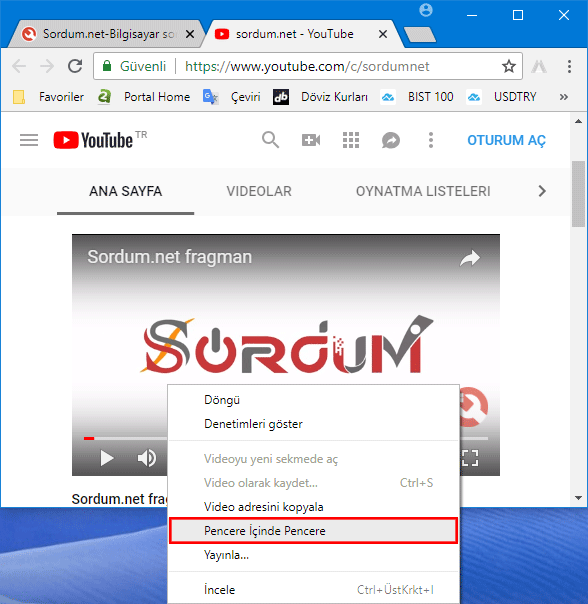This screenshot has height=604, width=588.
Task: Click the Sordum.net fragman video title overlay
Action: tap(170, 257)
